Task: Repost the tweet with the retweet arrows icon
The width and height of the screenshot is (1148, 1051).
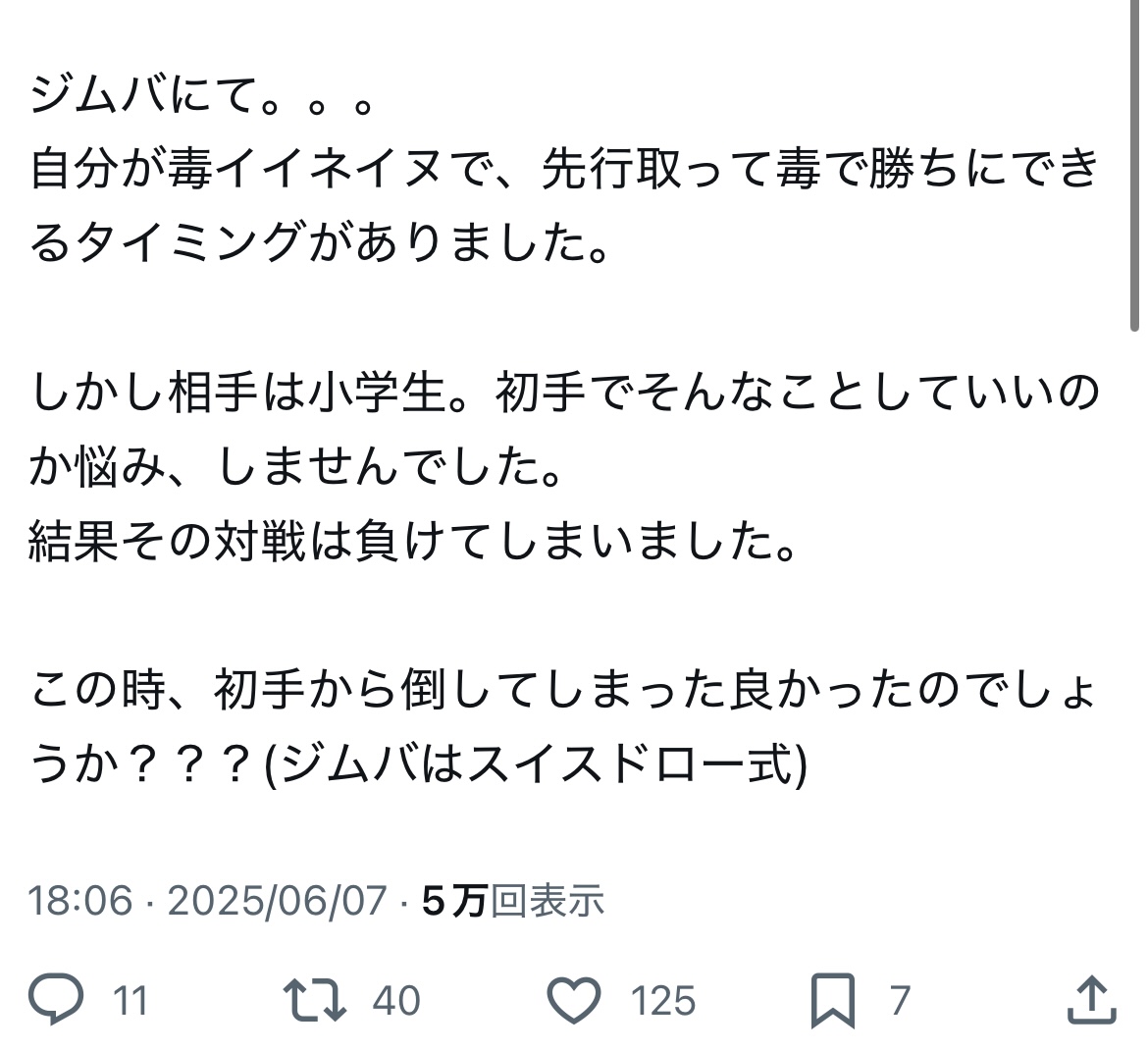Action: 315,1000
